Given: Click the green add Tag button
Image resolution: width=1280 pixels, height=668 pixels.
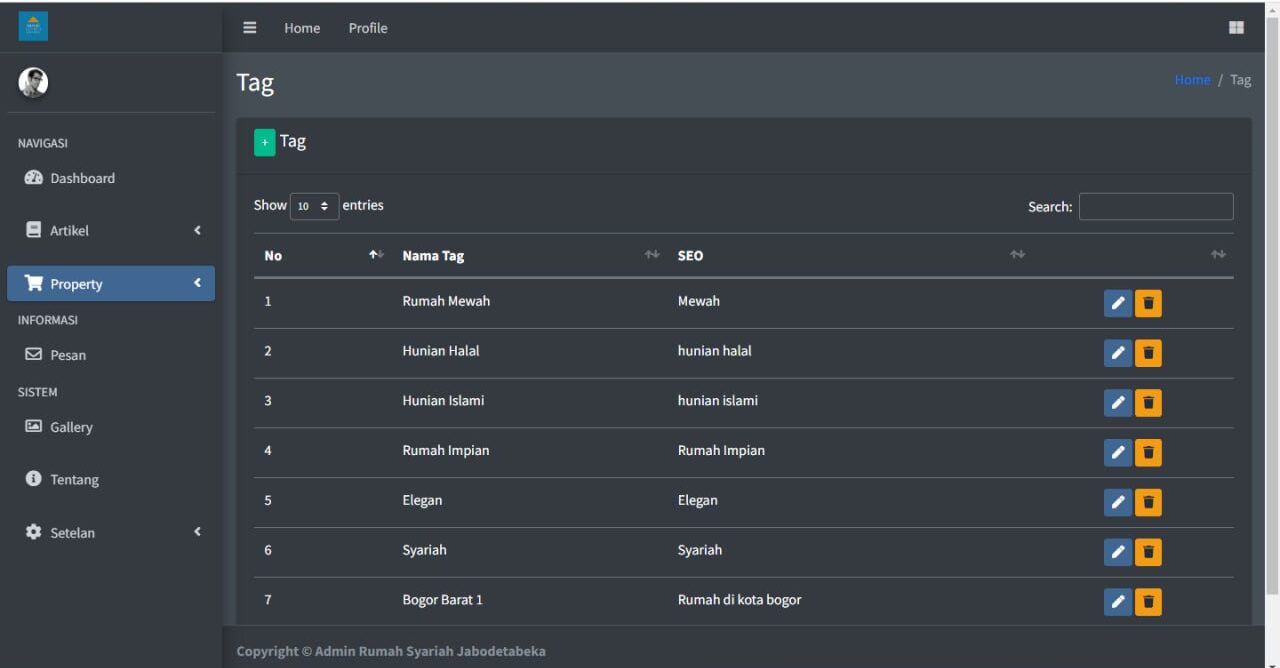Looking at the screenshot, I should [x=264, y=143].
